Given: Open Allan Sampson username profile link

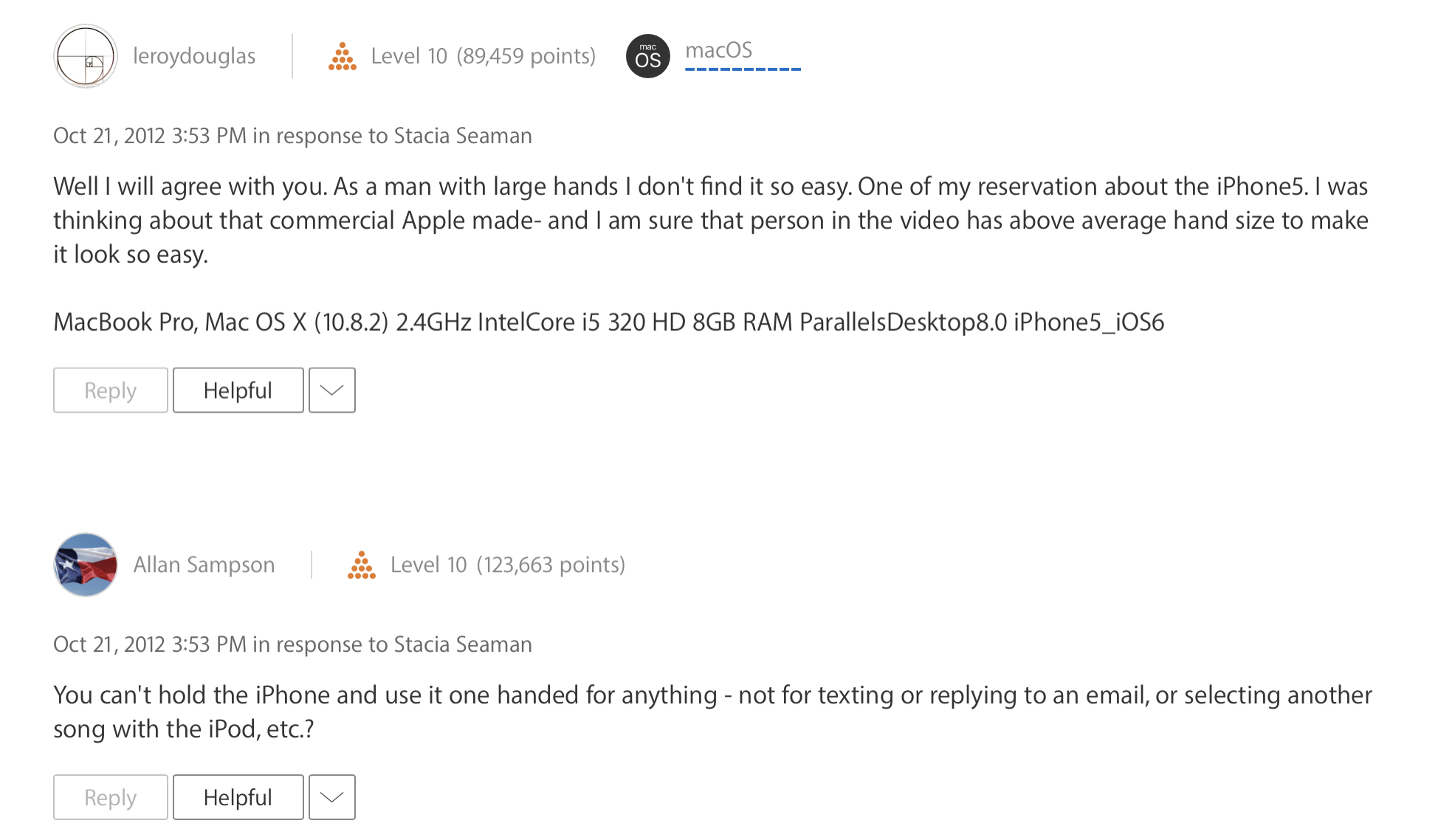Looking at the screenshot, I should (x=204, y=565).
